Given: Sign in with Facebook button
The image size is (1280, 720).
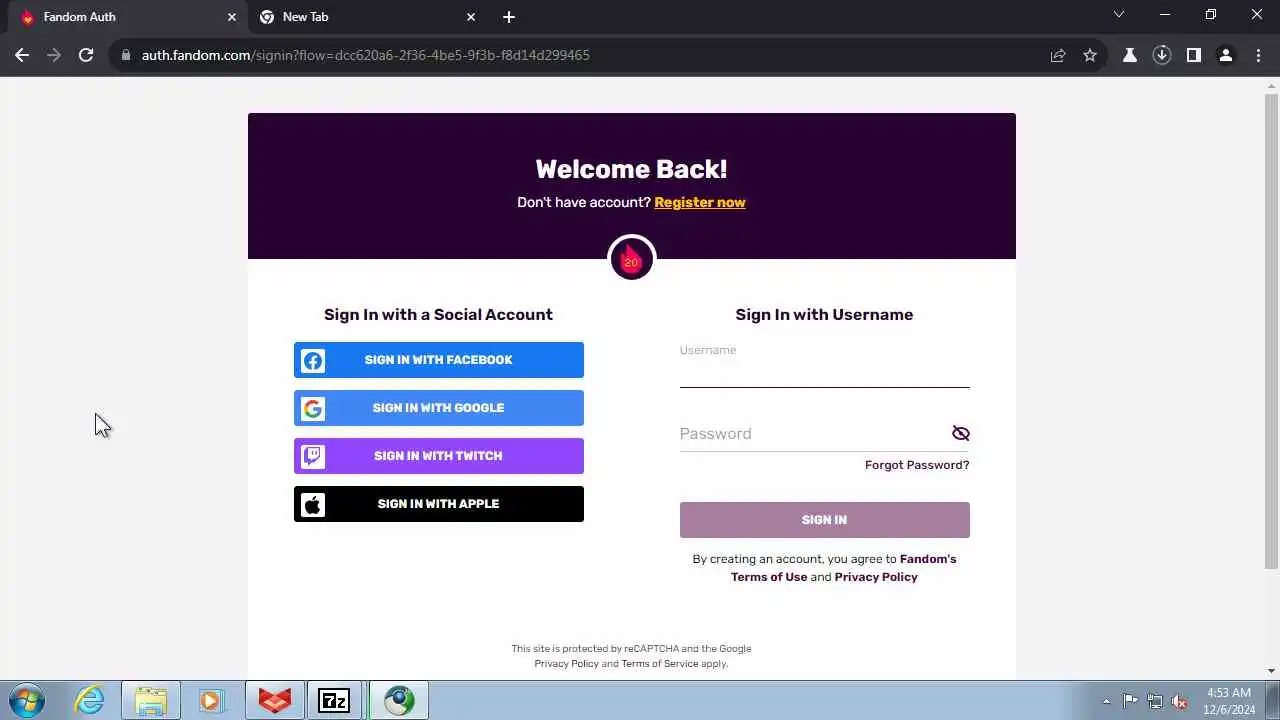Looking at the screenshot, I should pos(438,360).
